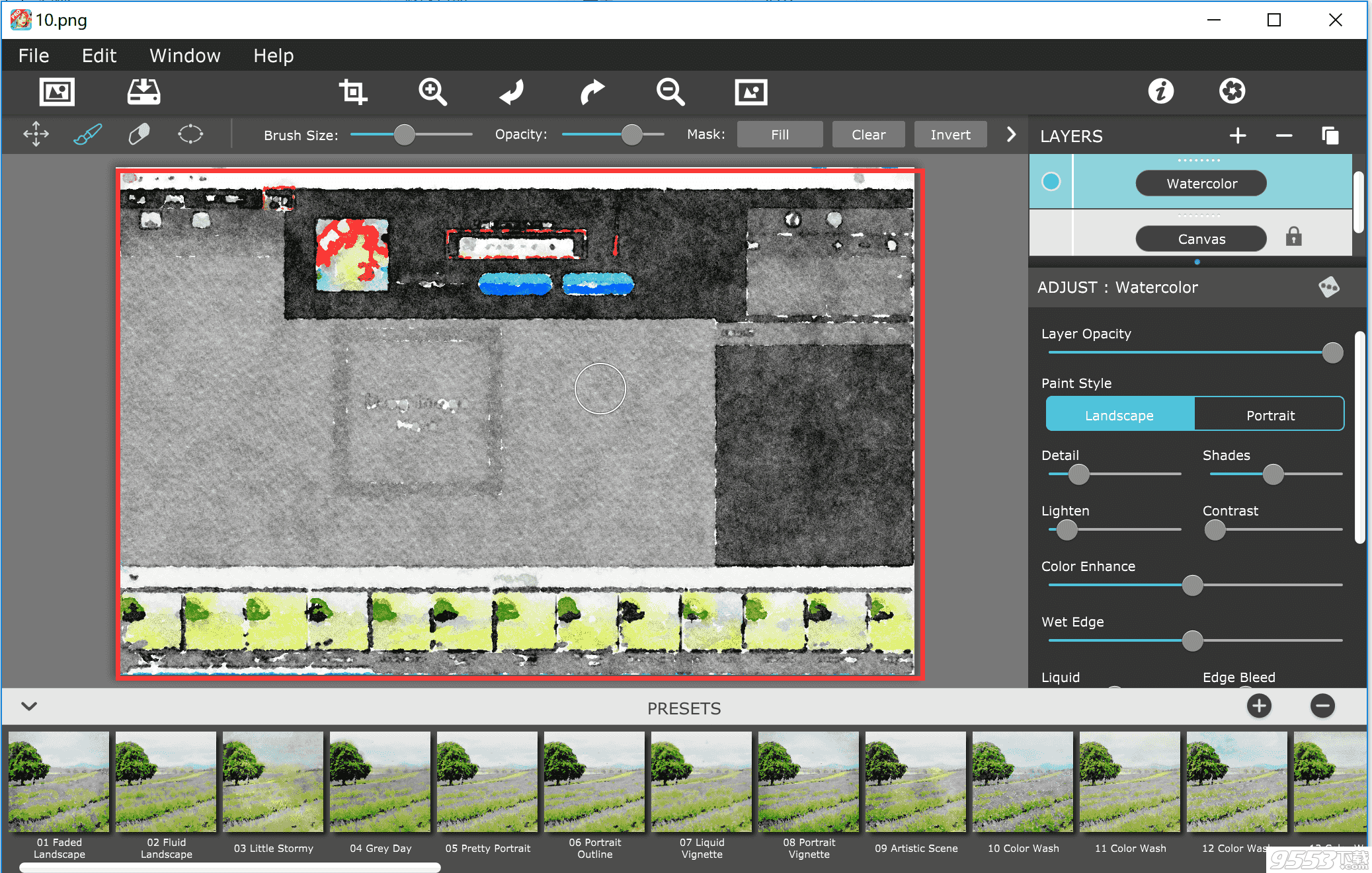
Task: Open the File menu
Action: (x=35, y=55)
